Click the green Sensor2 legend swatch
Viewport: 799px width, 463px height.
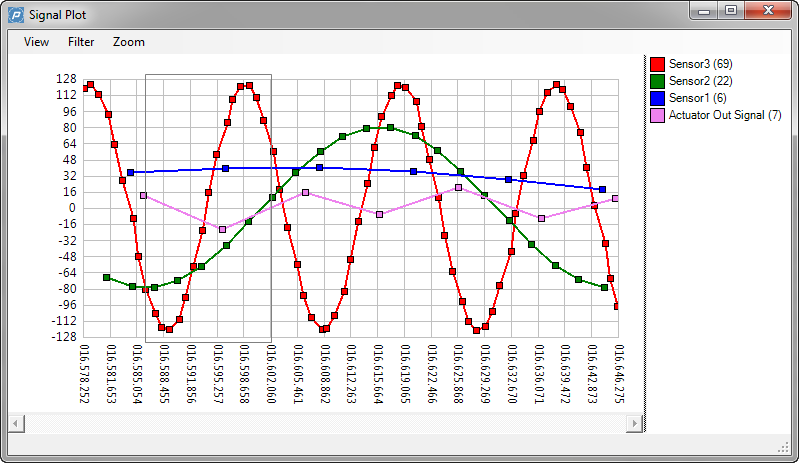click(657, 81)
